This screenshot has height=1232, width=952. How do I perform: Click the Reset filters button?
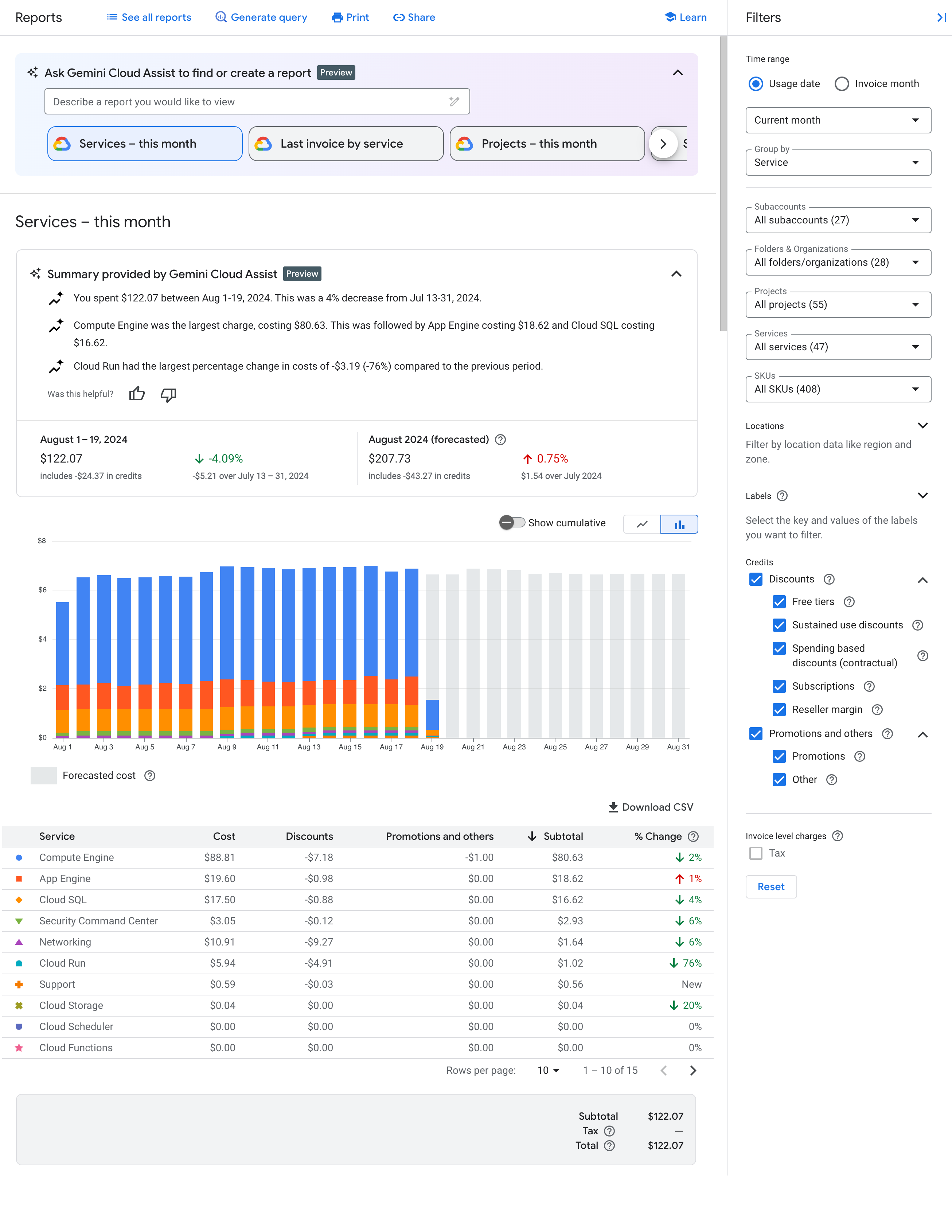click(x=770, y=886)
